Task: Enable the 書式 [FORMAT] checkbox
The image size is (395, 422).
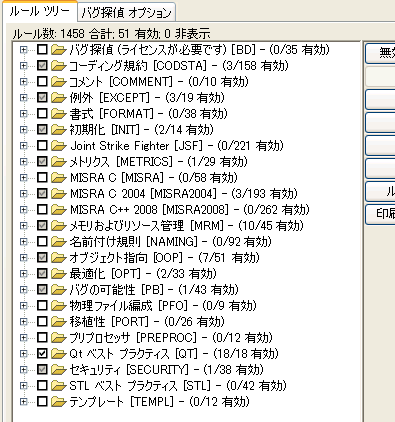Action: coord(42,114)
